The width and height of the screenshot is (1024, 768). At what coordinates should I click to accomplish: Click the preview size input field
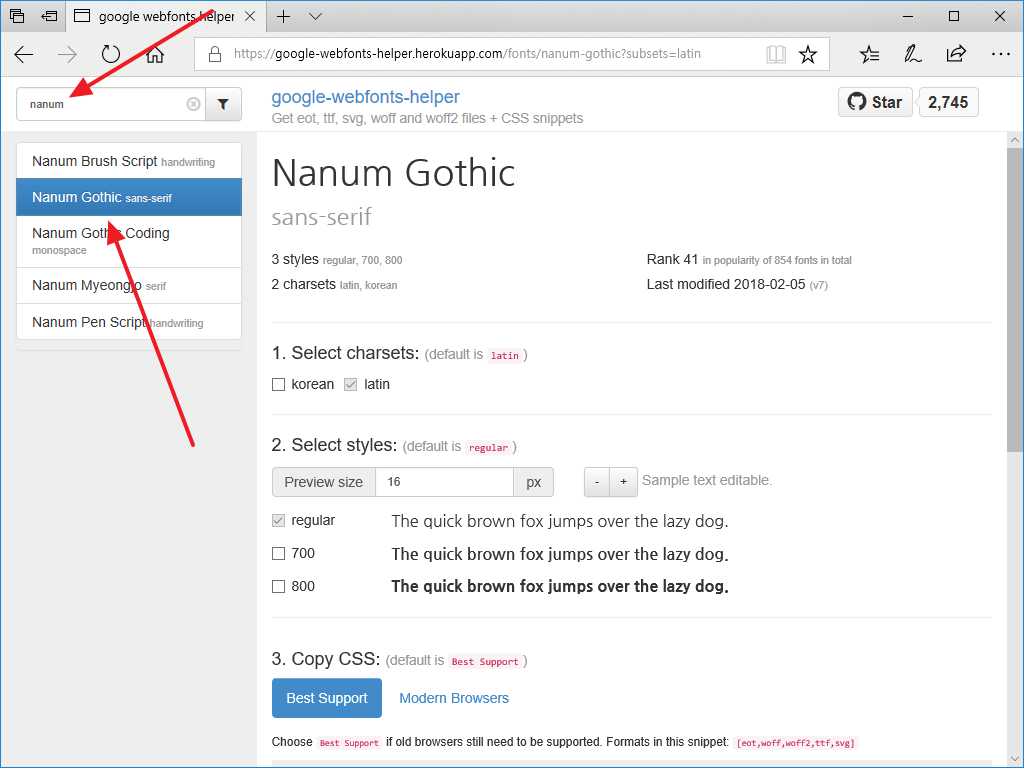pyautogui.click(x=444, y=482)
